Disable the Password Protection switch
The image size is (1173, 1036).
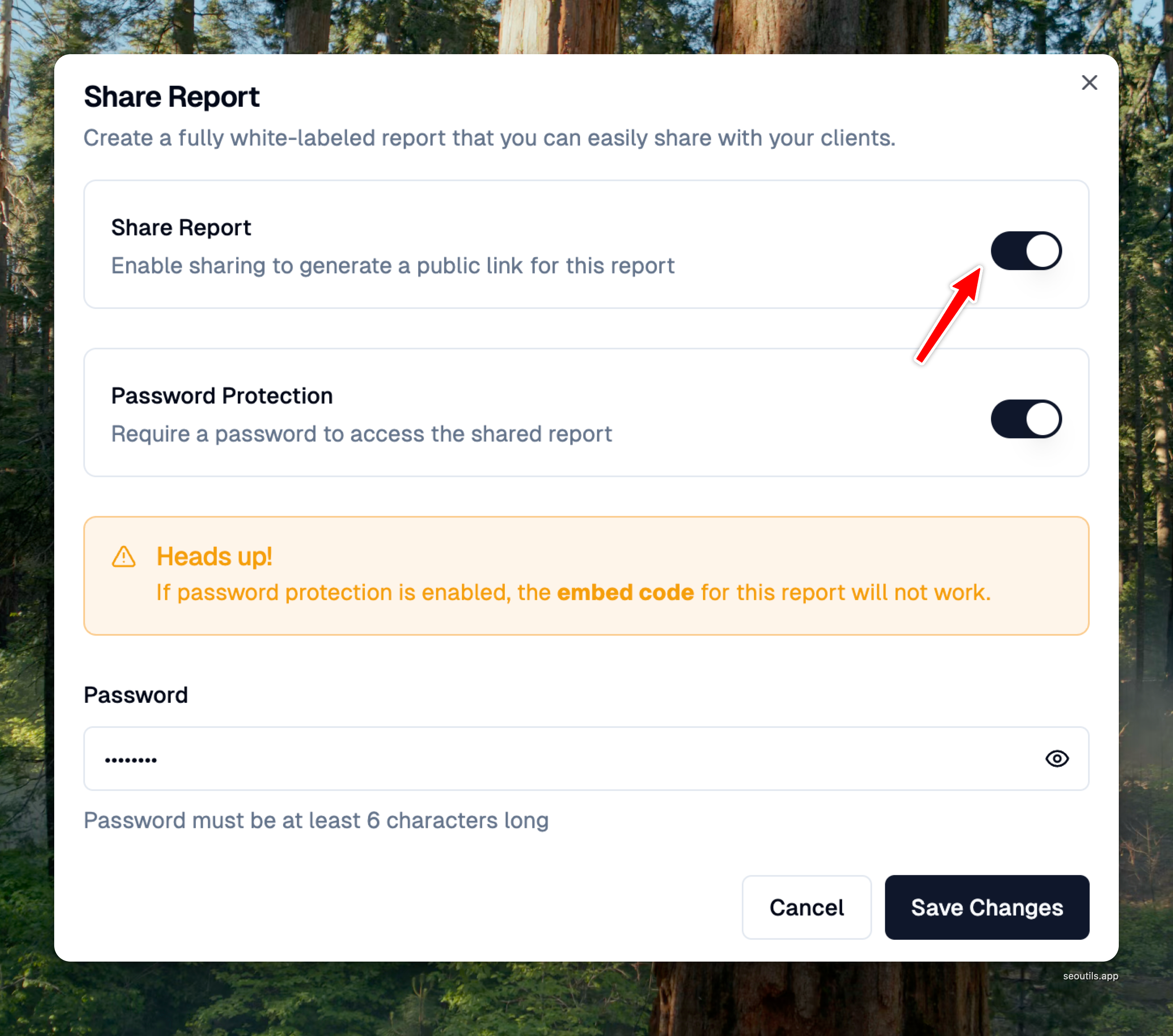coord(1025,419)
